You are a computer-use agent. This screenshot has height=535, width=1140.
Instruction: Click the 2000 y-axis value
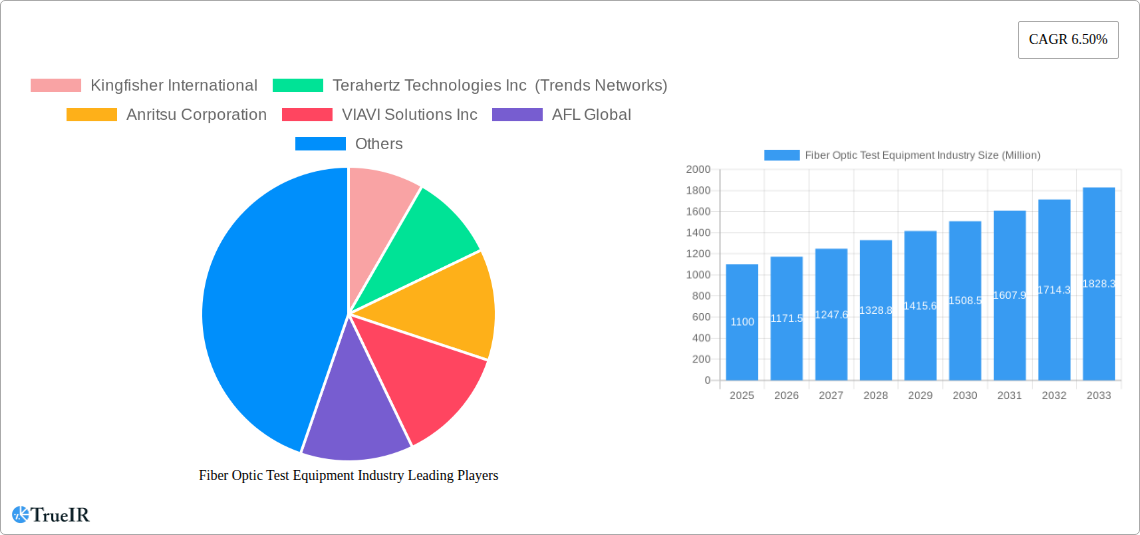pos(698,169)
